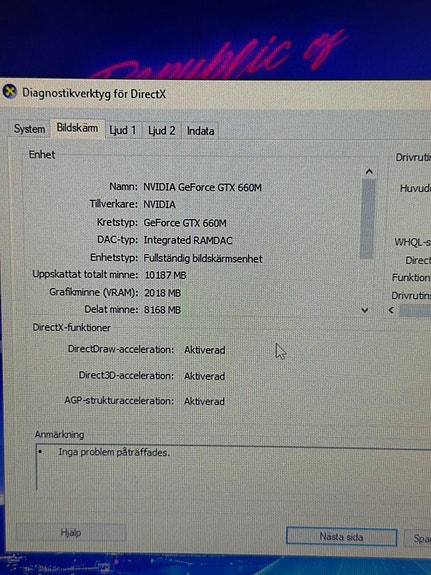Click the Anmärkning notes text box
This screenshot has height=575, width=431.
click(234, 468)
